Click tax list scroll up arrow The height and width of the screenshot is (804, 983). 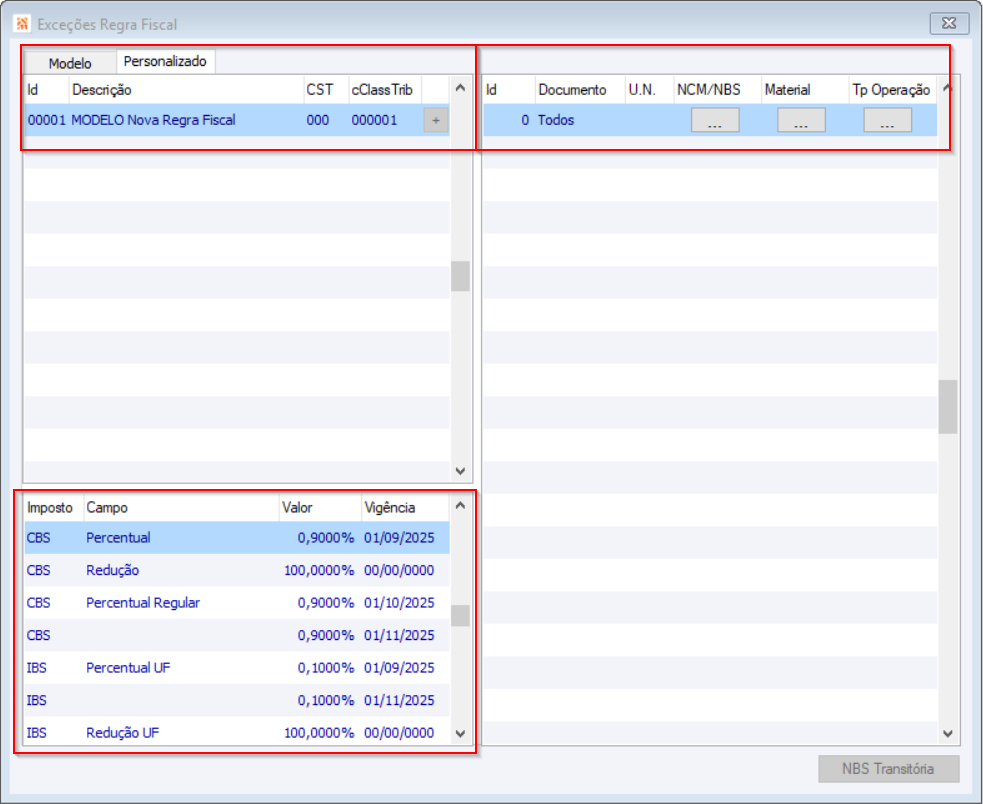460,505
